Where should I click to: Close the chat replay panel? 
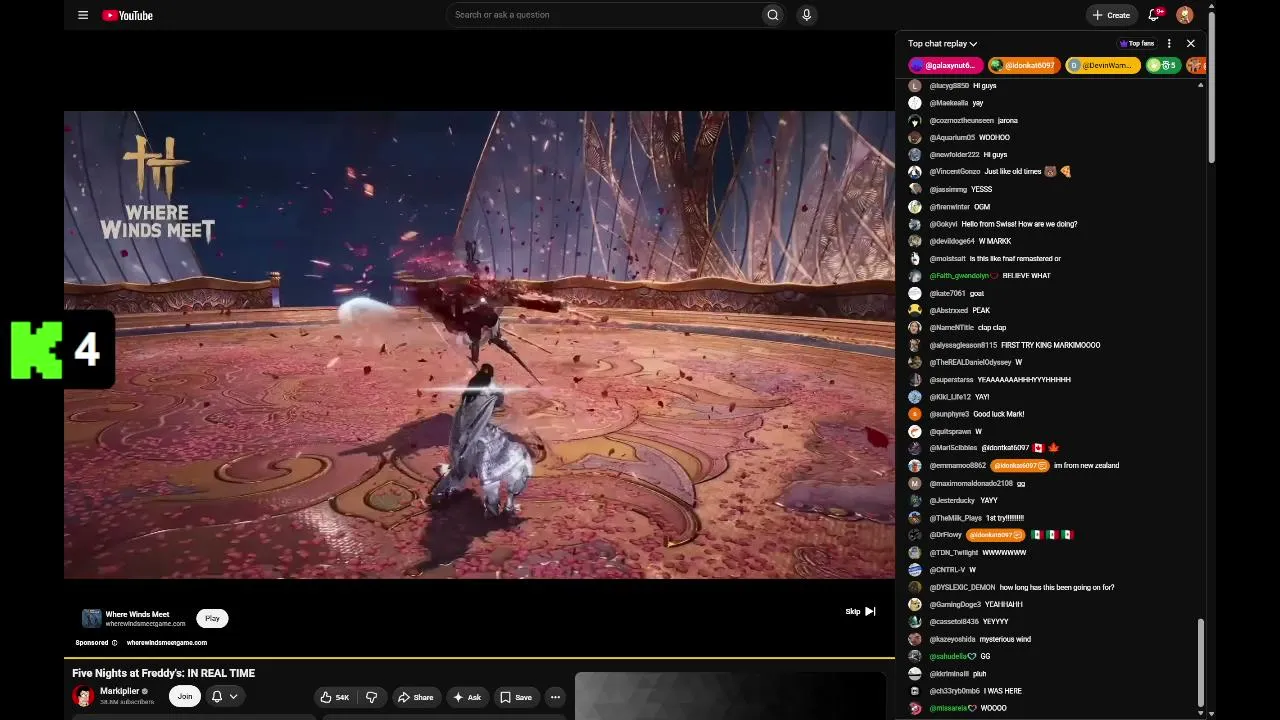(1190, 44)
